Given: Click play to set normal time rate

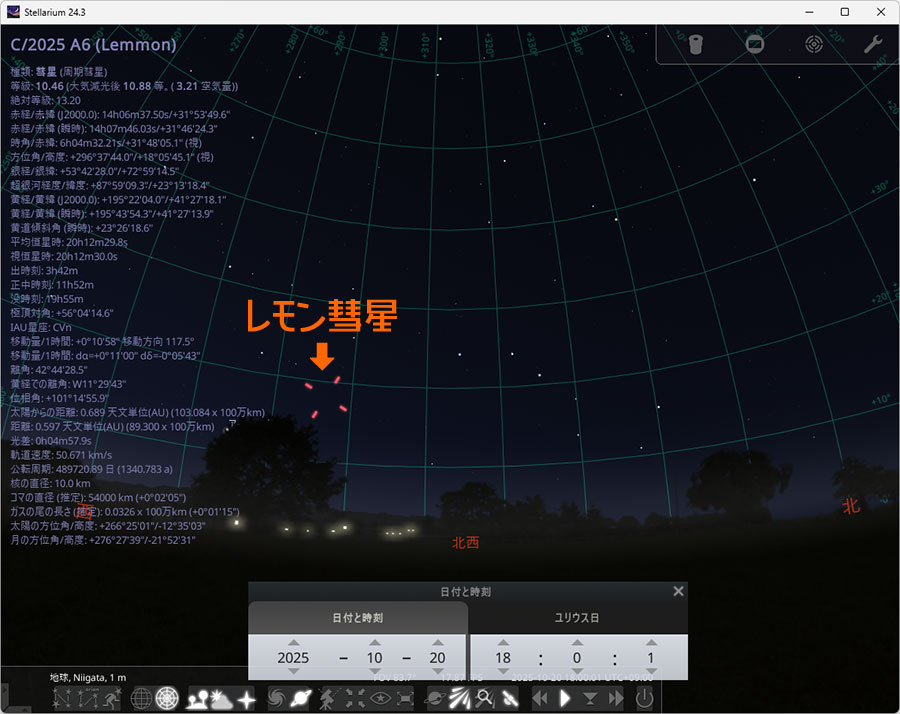Looking at the screenshot, I should pyautogui.click(x=565, y=698).
